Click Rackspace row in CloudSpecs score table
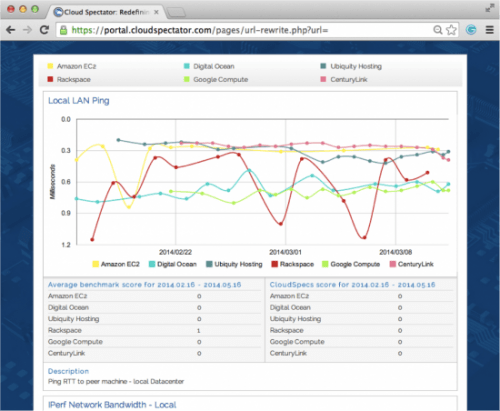 pos(361,330)
